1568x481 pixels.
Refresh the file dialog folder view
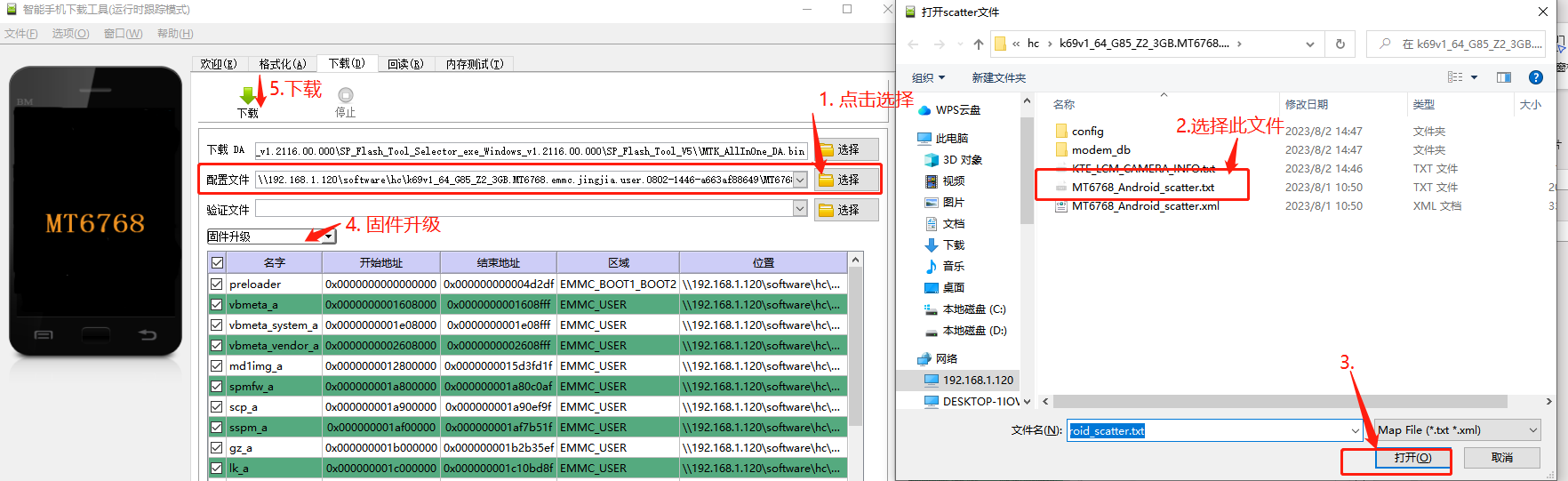pos(1340,44)
